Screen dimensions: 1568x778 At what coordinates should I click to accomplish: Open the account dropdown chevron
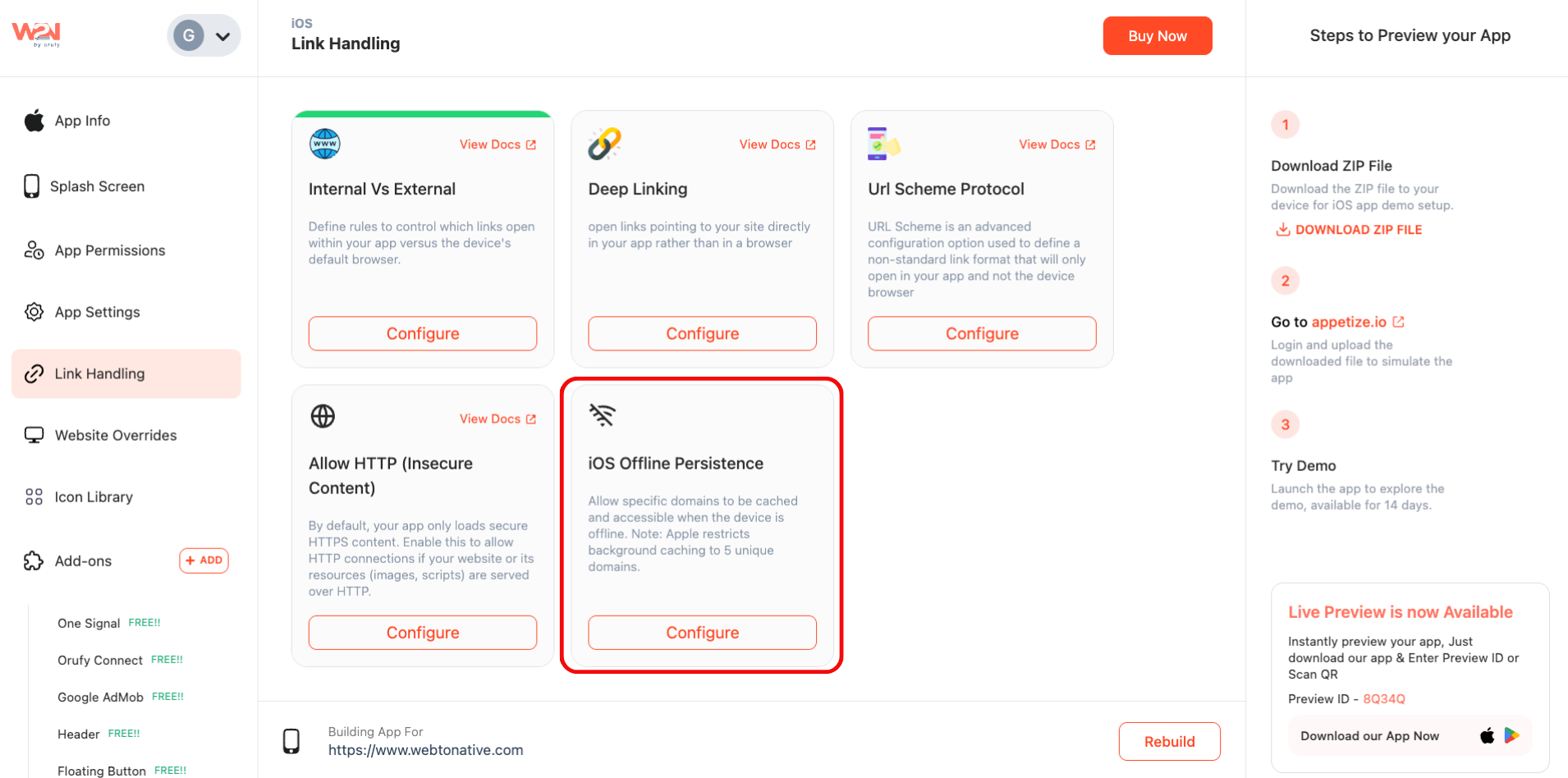point(222,36)
